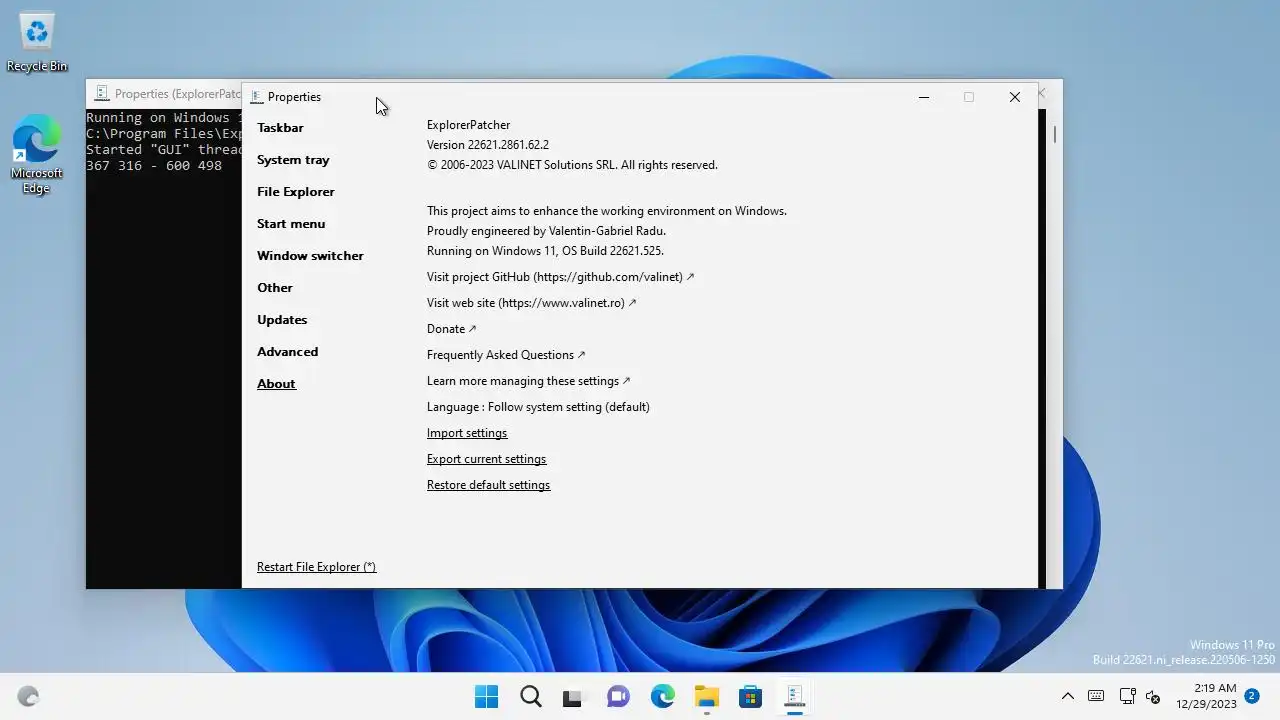Select the Microsoft Edge desktop shortcut
Screen dimensions: 1280x720
click(x=37, y=154)
